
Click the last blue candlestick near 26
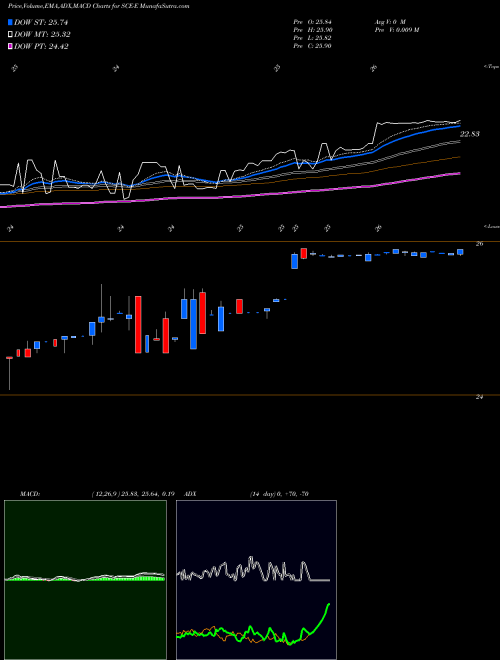(x=460, y=252)
